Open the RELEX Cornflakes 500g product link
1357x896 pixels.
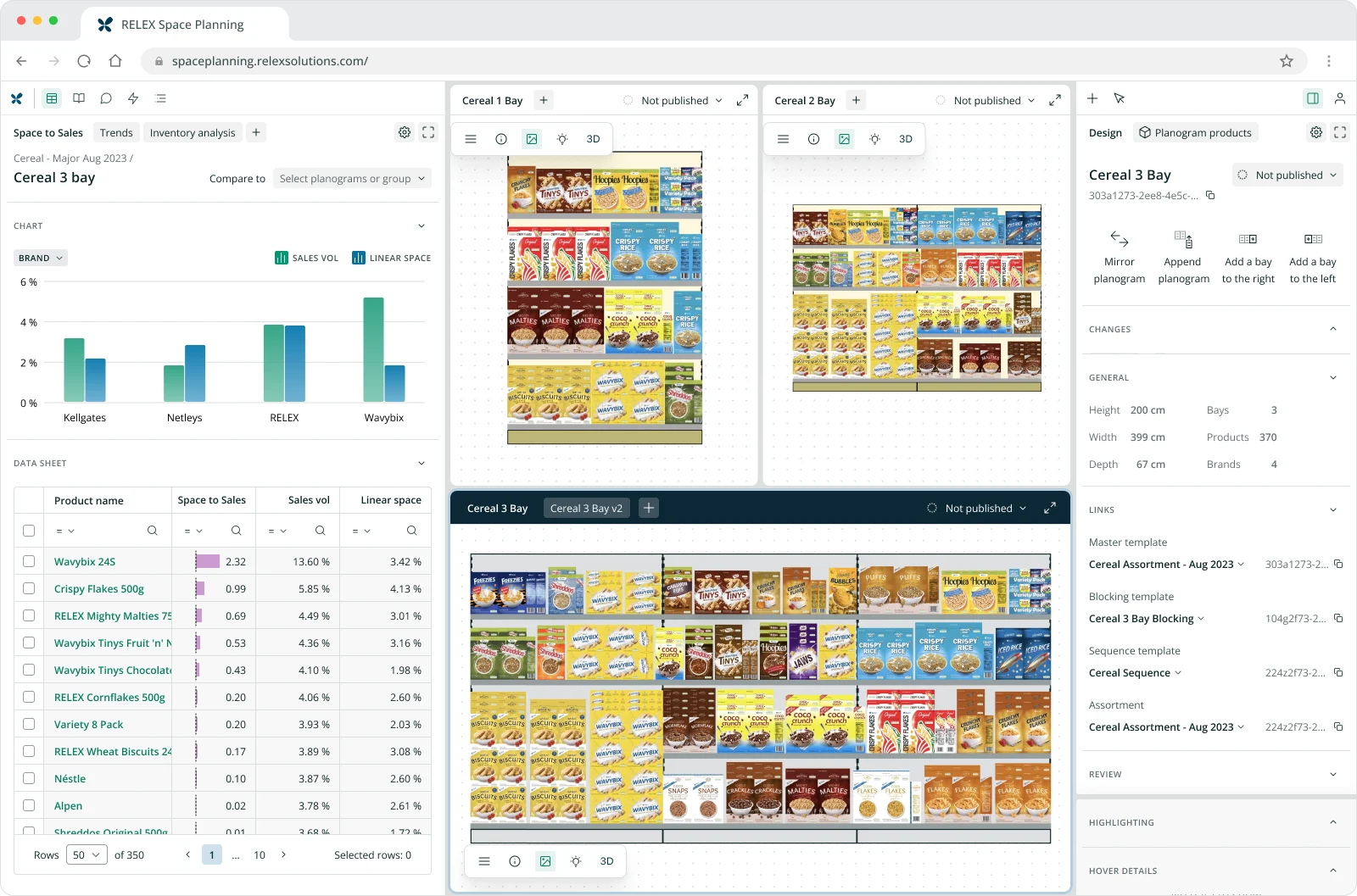[109, 697]
